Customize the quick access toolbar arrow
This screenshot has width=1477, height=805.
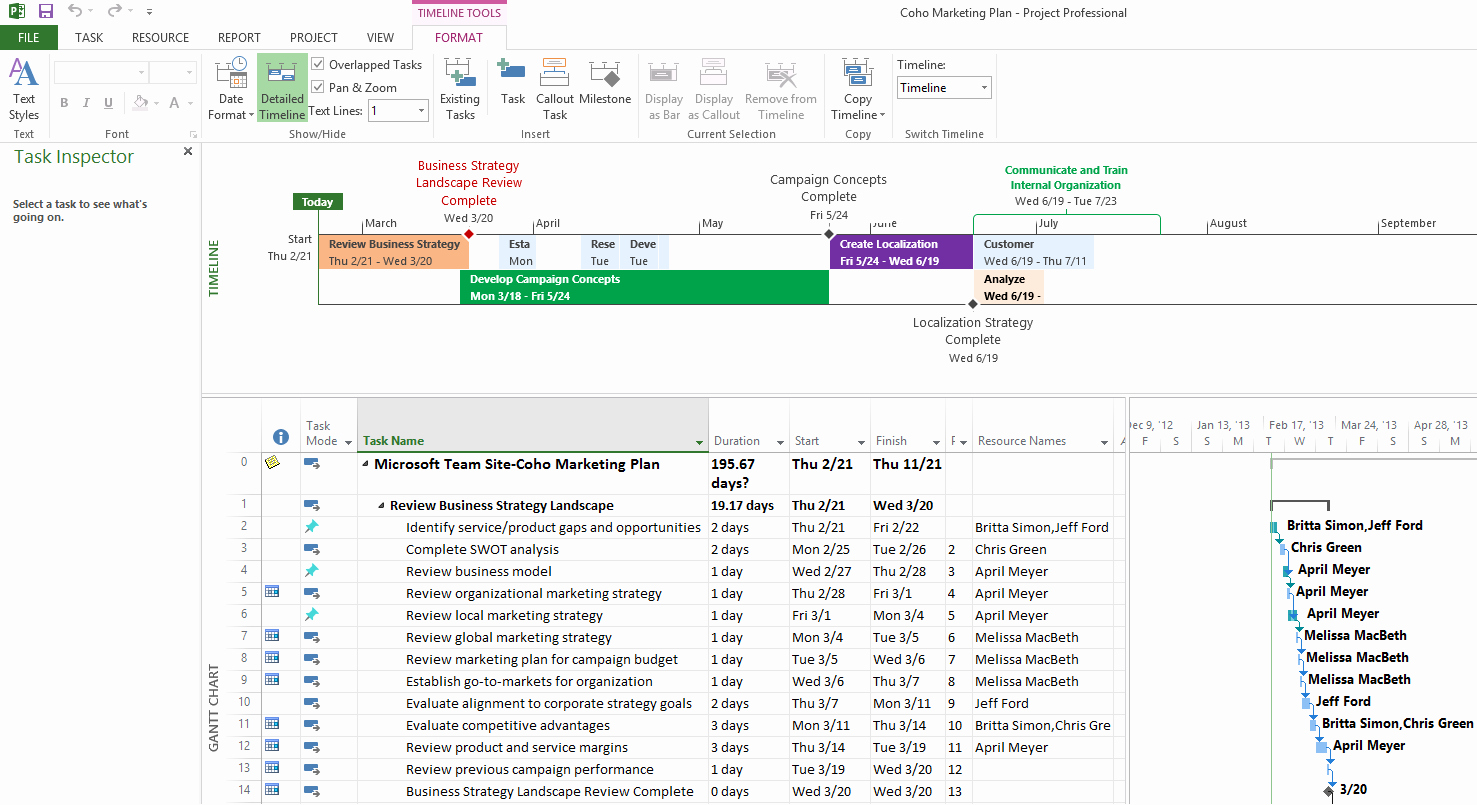[149, 12]
